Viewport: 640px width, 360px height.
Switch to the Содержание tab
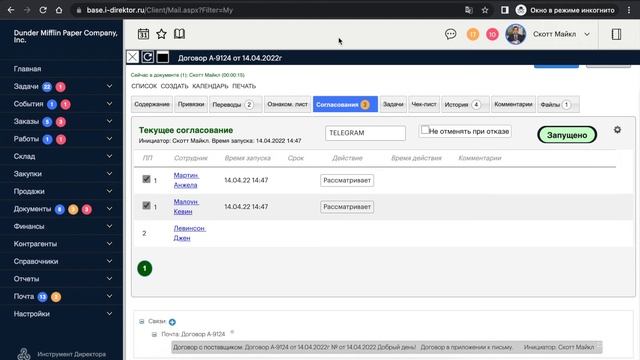(152, 104)
